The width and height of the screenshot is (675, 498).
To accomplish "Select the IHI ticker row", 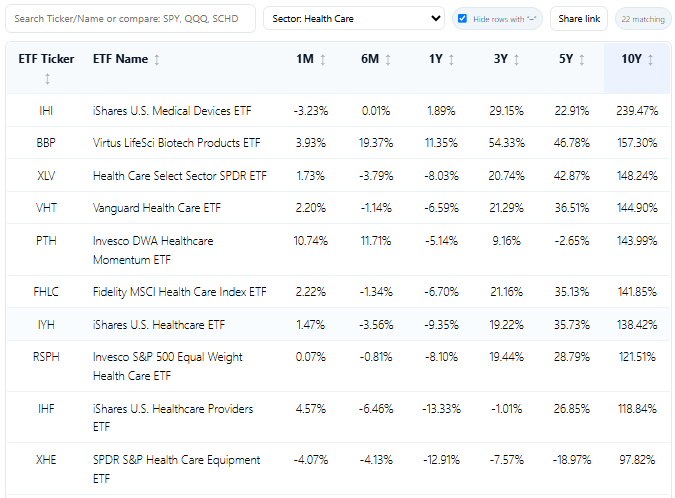I will (x=47, y=110).
